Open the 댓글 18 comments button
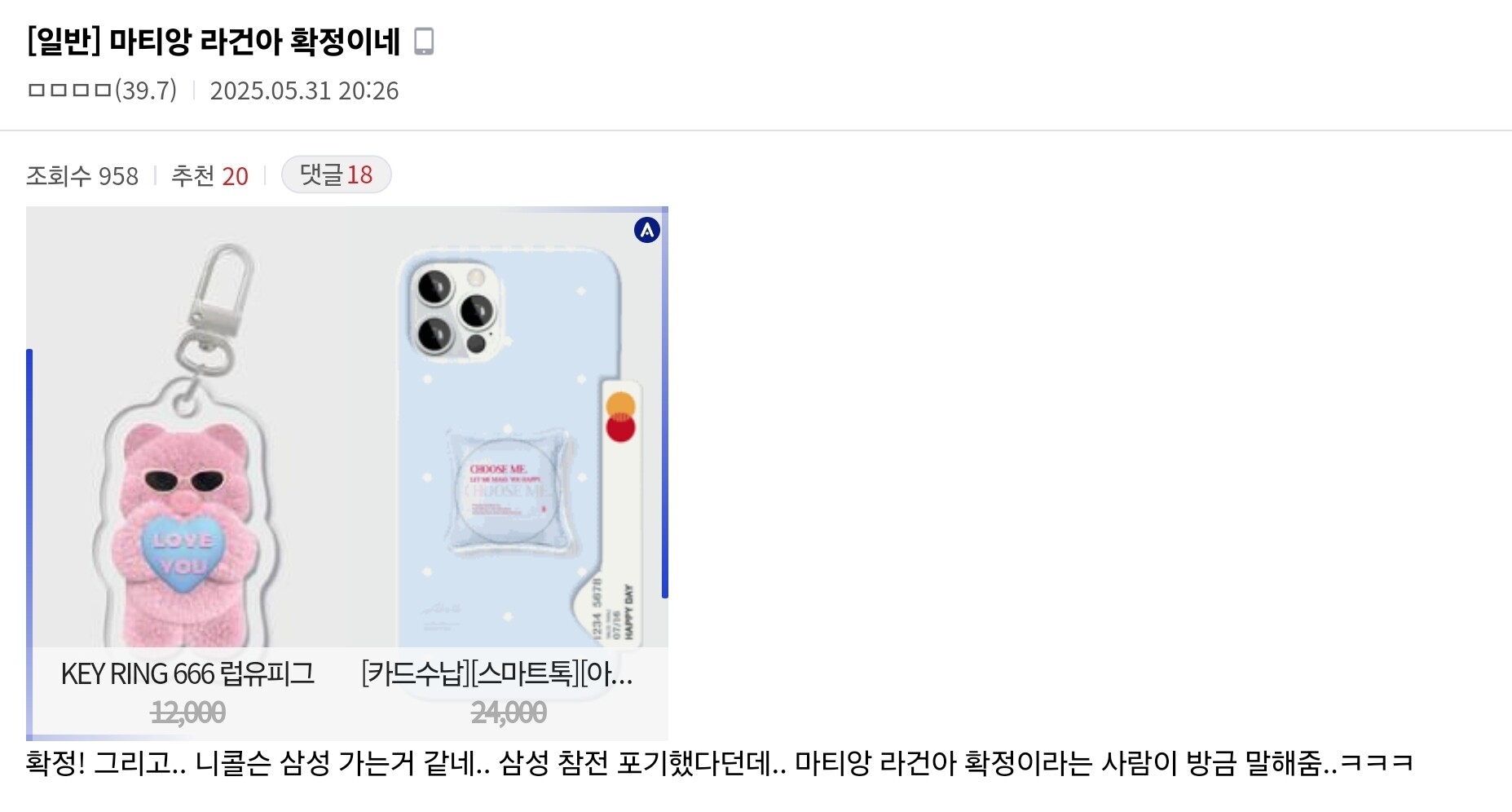This screenshot has width=1512, height=812. click(336, 174)
